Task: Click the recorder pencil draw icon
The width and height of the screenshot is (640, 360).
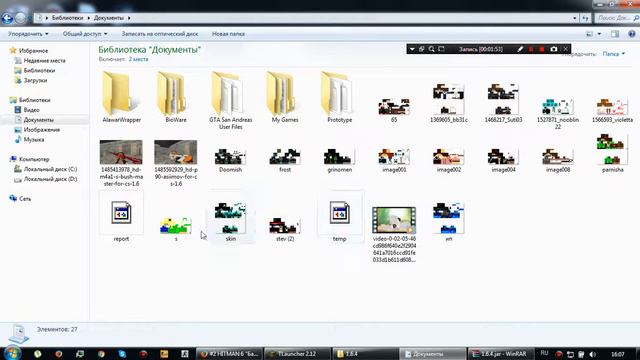Action: [520, 49]
